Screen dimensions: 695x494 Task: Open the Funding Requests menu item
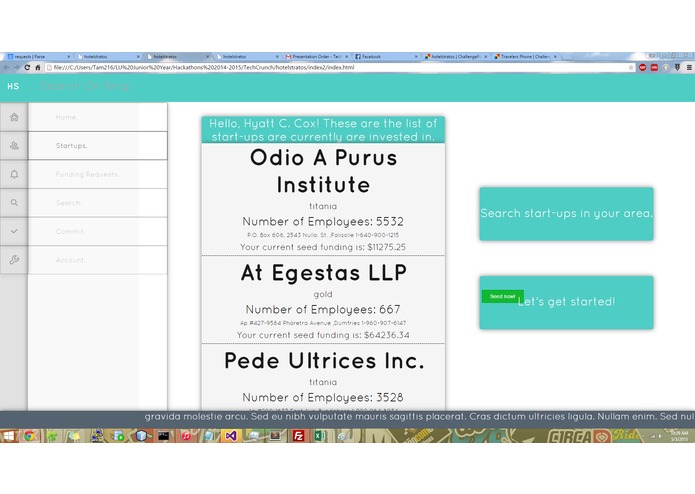pos(98,174)
